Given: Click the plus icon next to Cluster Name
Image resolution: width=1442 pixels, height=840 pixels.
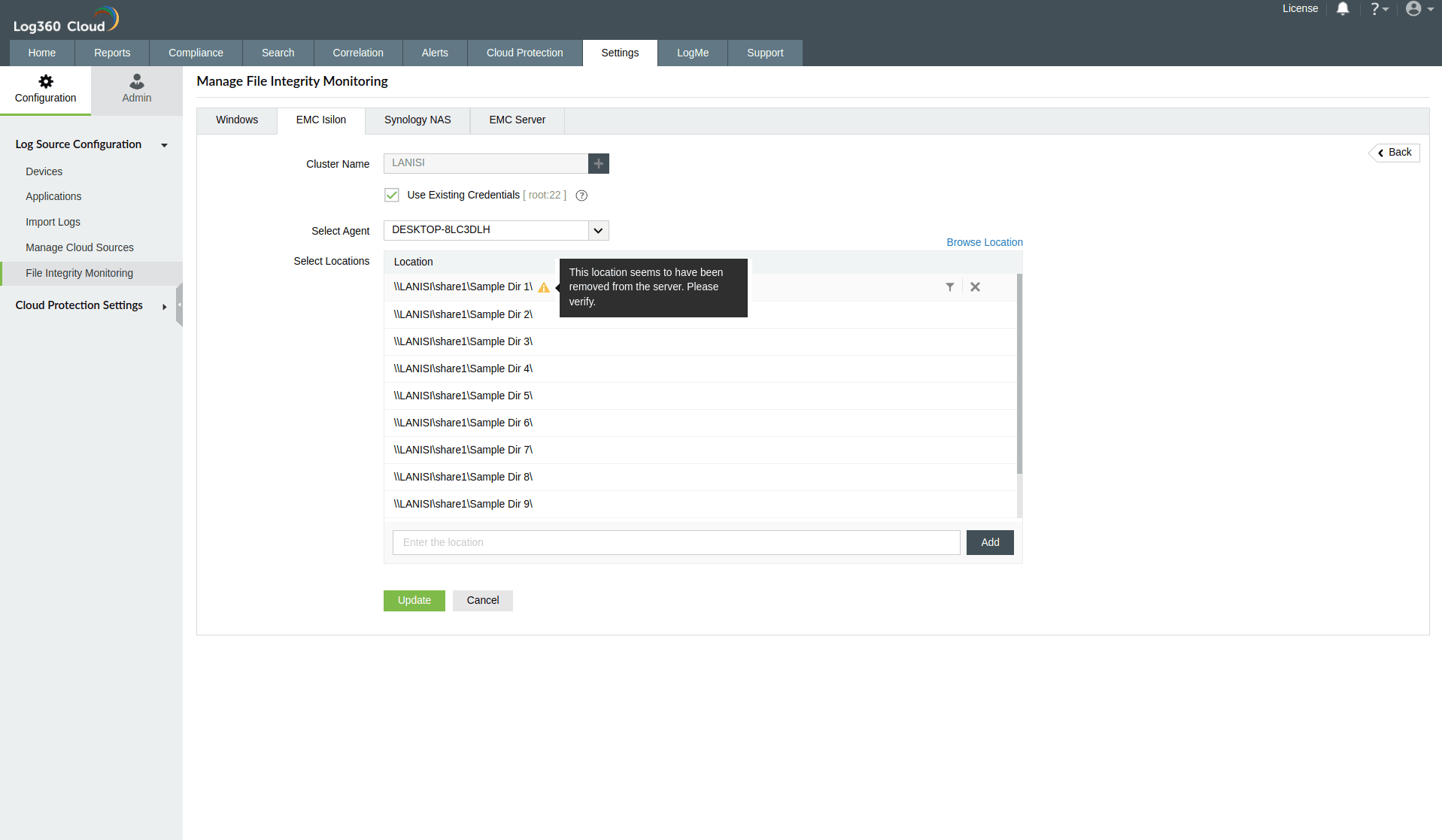Looking at the screenshot, I should pos(598,163).
